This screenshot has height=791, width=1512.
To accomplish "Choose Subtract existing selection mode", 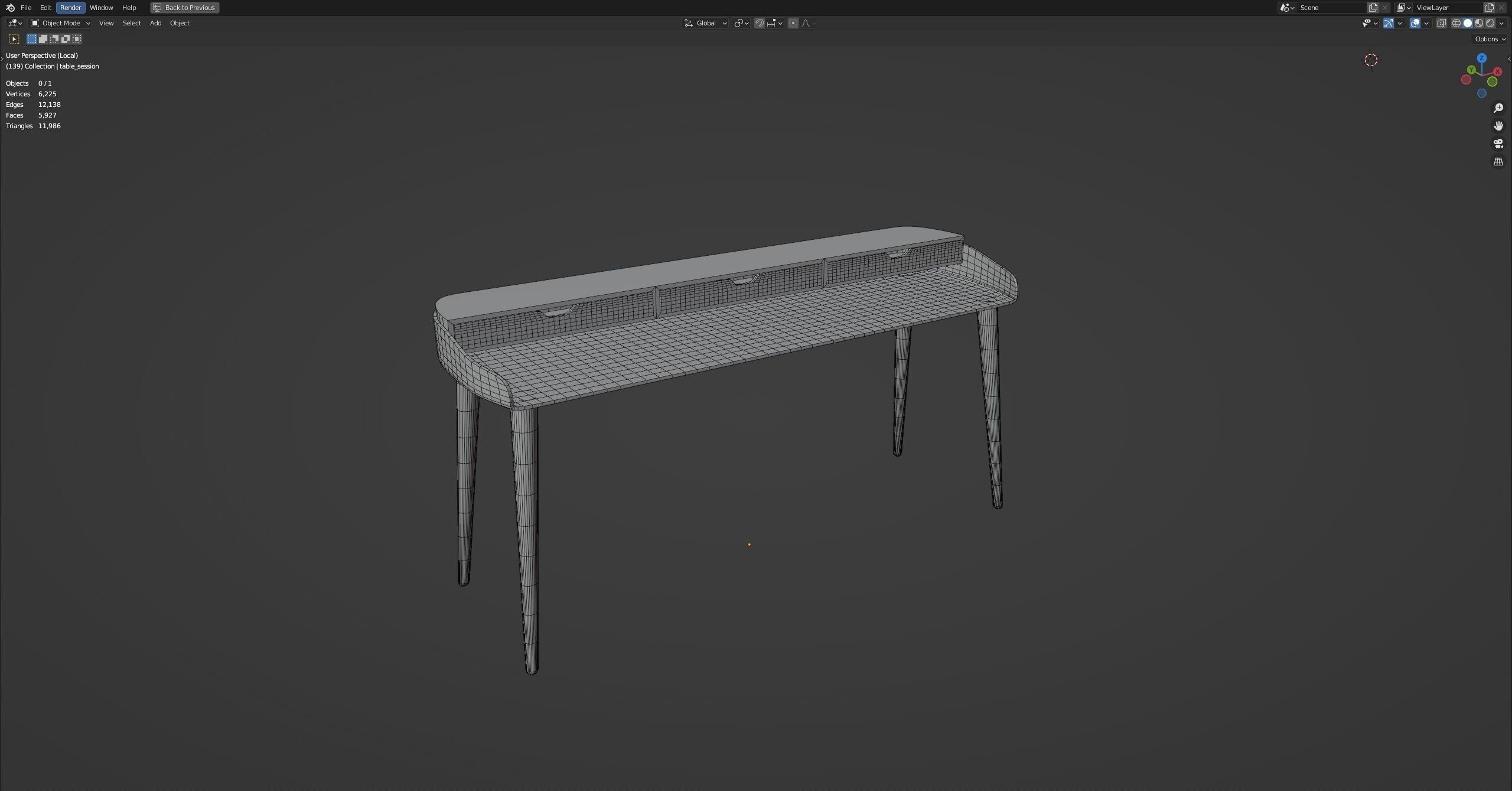I will pyautogui.click(x=54, y=39).
